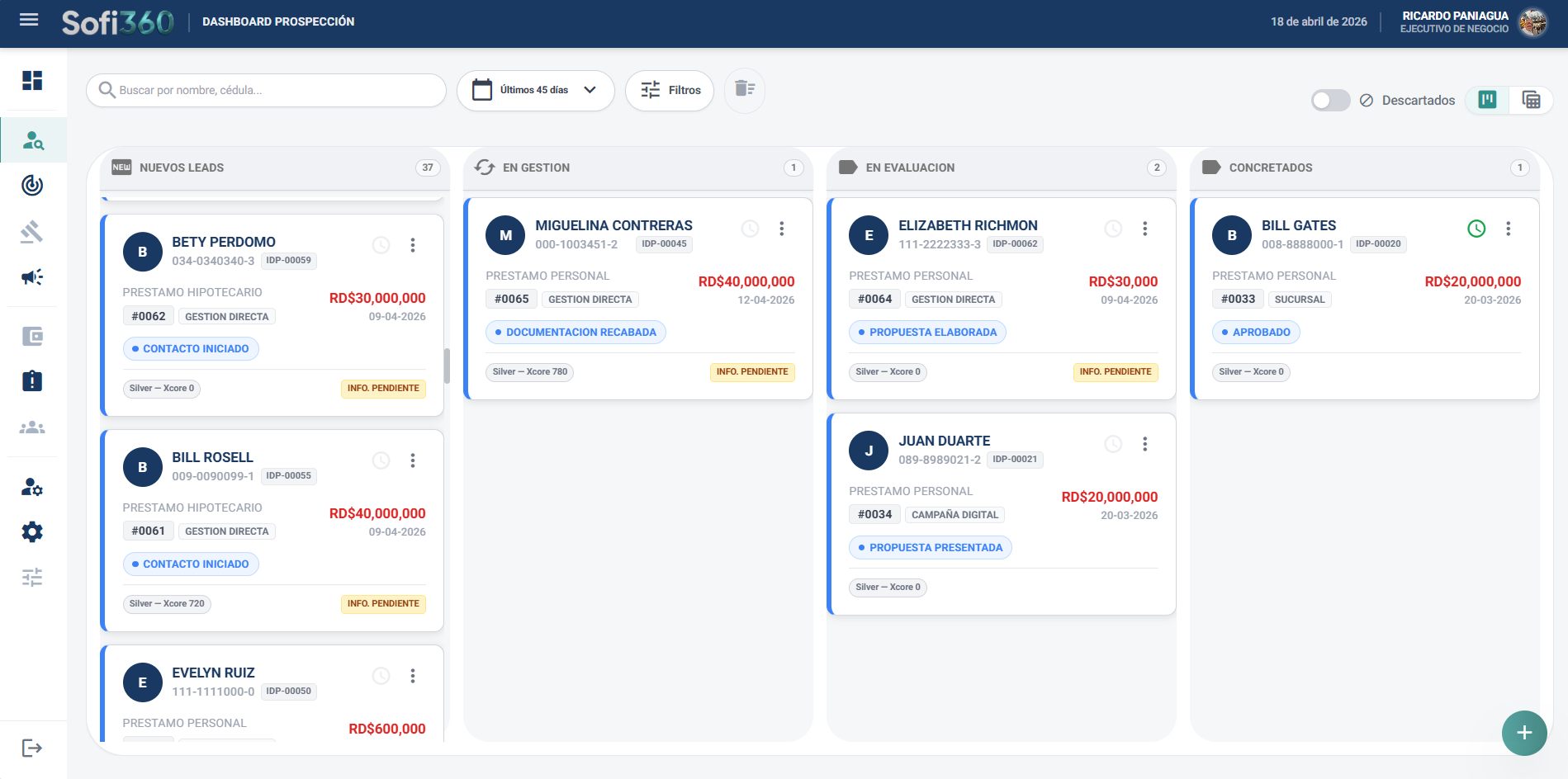Viewport: 1568px width, 779px height.
Task: Open the hamburger menu
Action: 29,20
